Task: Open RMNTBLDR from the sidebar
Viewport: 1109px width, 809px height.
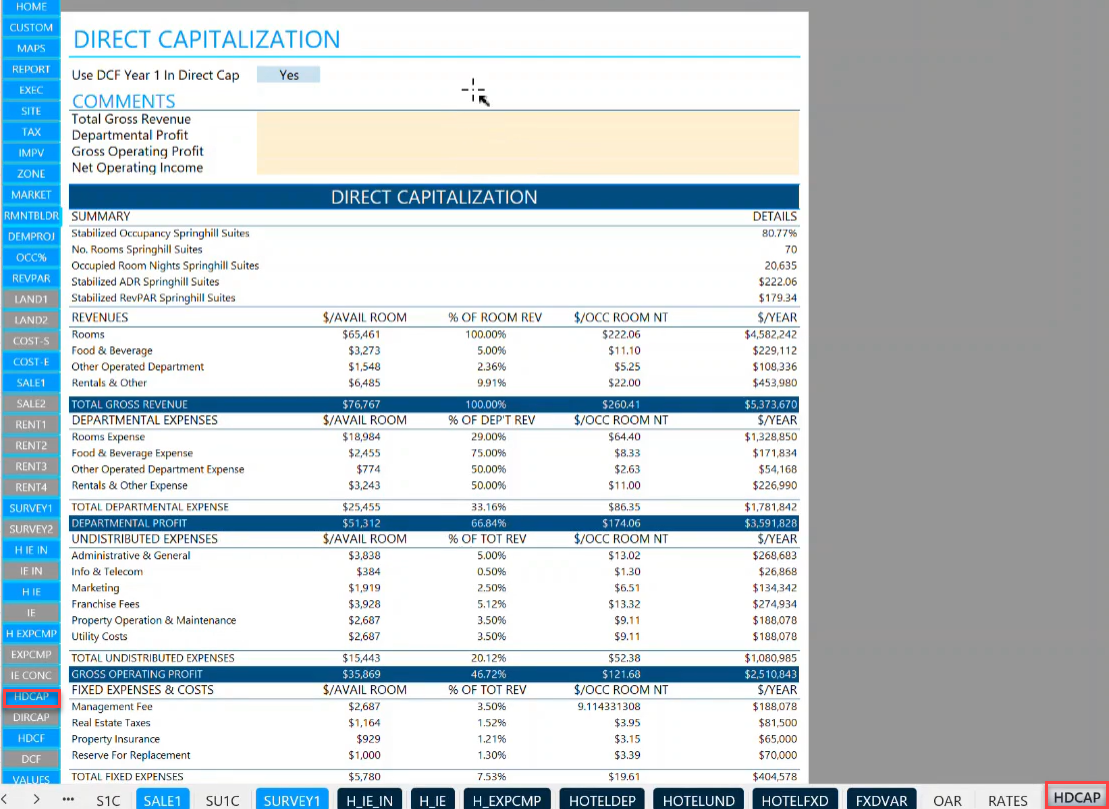Action: [30, 215]
